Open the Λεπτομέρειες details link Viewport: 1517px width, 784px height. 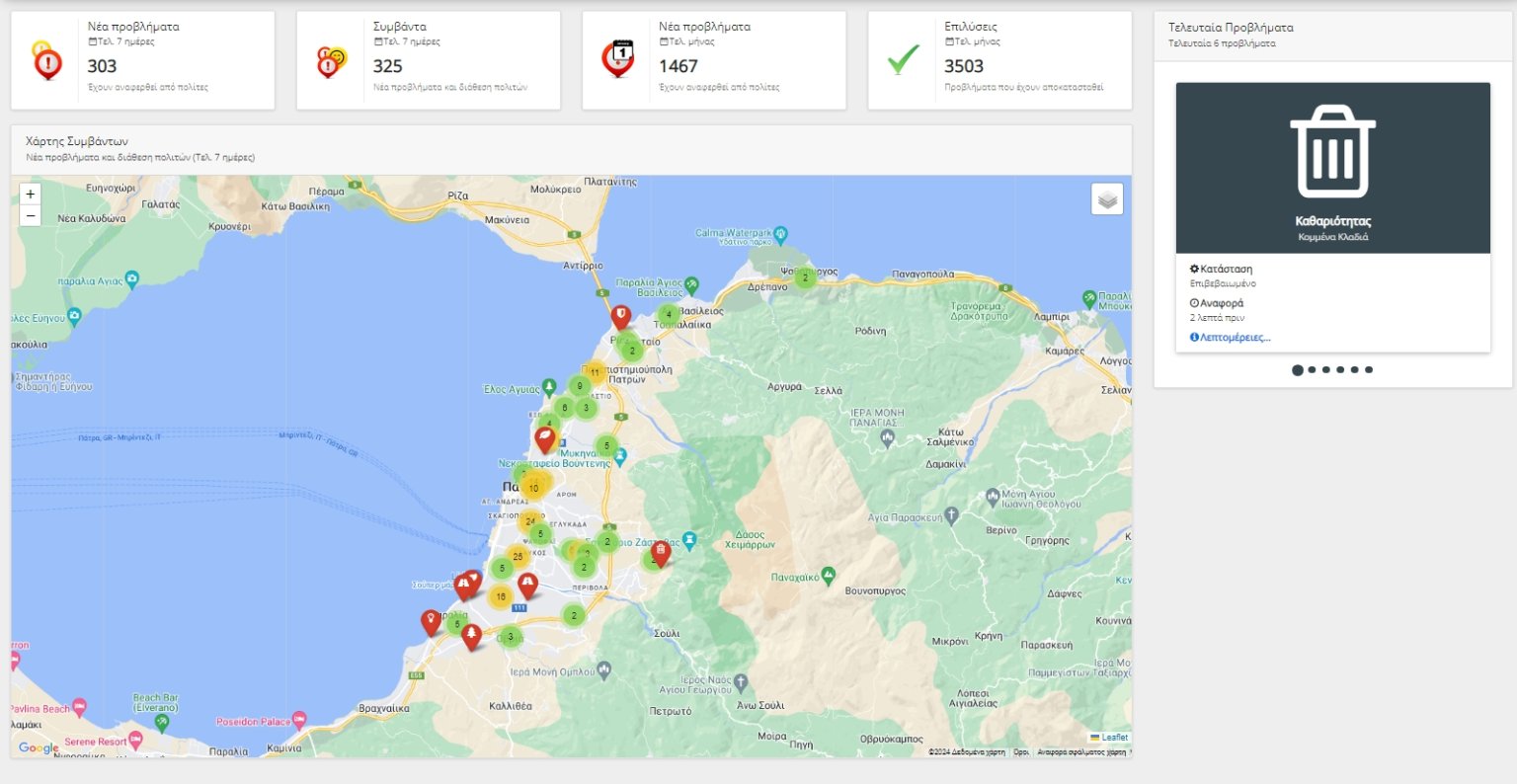(1231, 338)
